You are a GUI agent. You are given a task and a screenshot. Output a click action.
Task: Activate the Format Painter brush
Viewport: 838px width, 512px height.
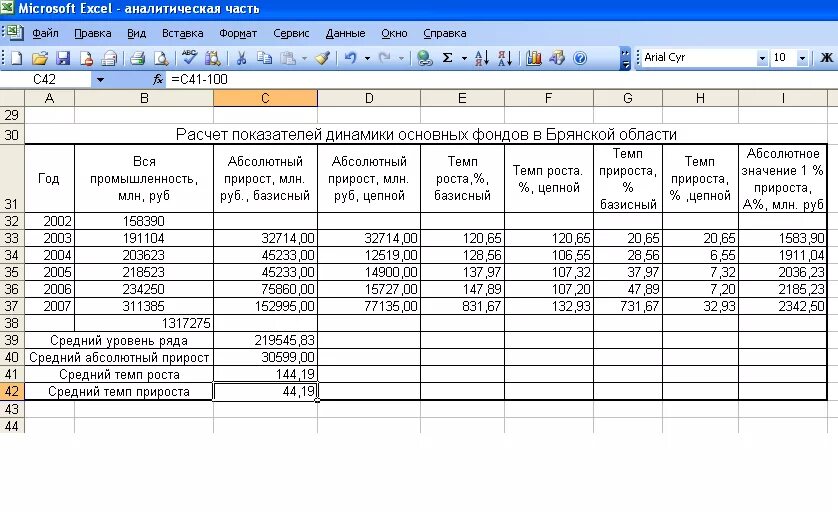pos(322,58)
